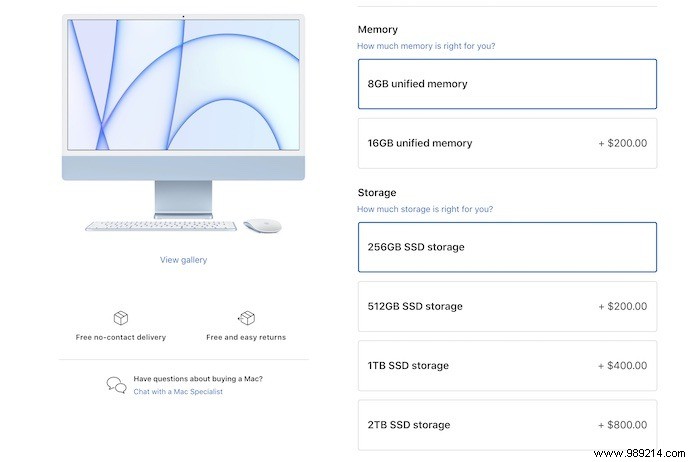The image size is (700, 462).
Task: Click the Magic Mouse image
Action: click(x=262, y=226)
